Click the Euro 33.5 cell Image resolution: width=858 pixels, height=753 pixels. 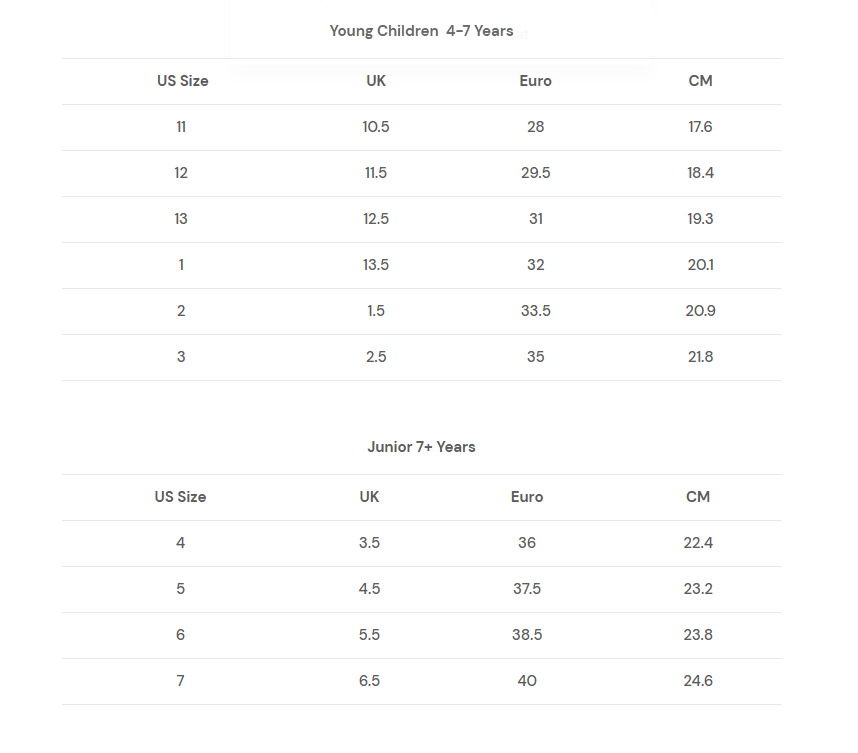535,311
